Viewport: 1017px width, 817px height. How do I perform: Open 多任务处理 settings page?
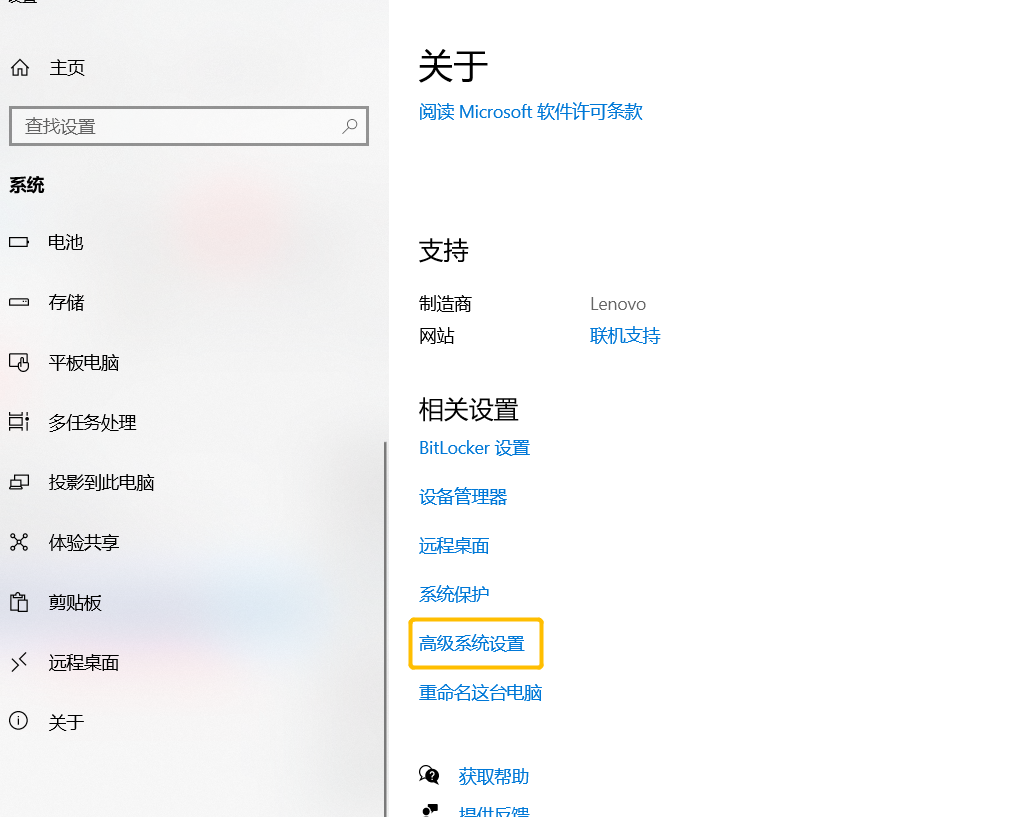click(92, 422)
